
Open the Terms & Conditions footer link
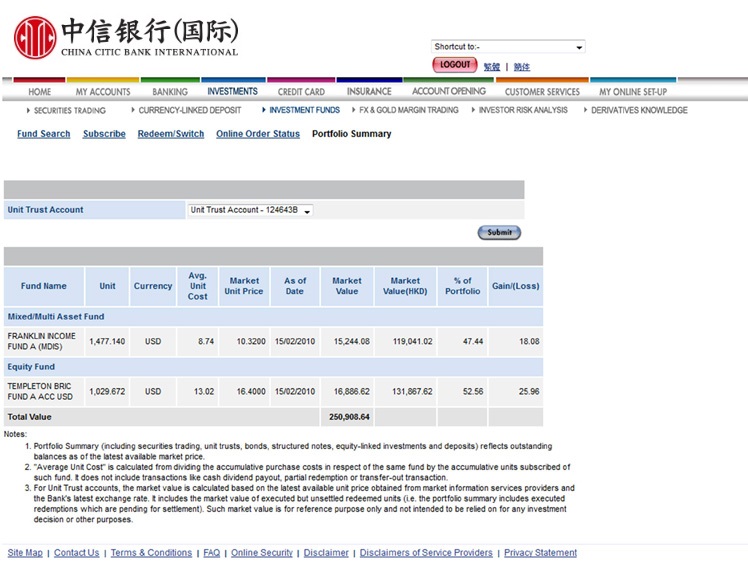[151, 552]
